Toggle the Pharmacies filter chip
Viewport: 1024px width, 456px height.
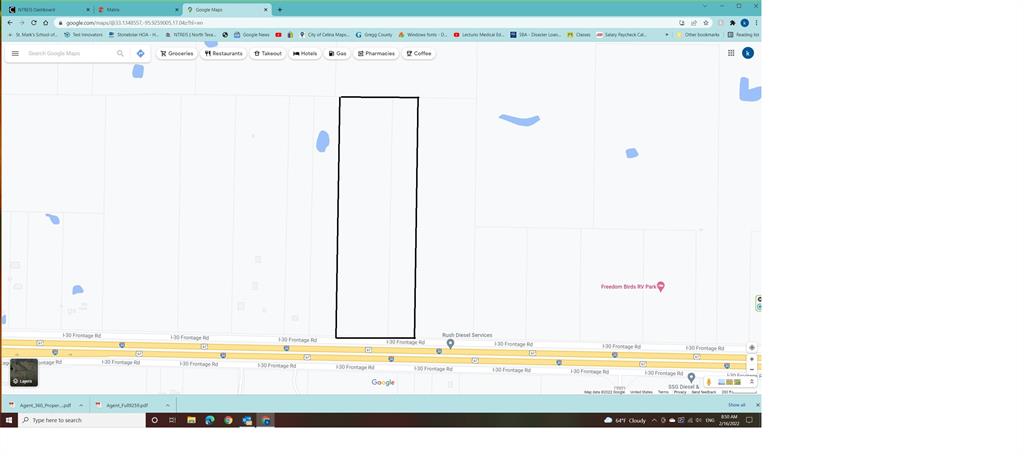pyautogui.click(x=375, y=53)
